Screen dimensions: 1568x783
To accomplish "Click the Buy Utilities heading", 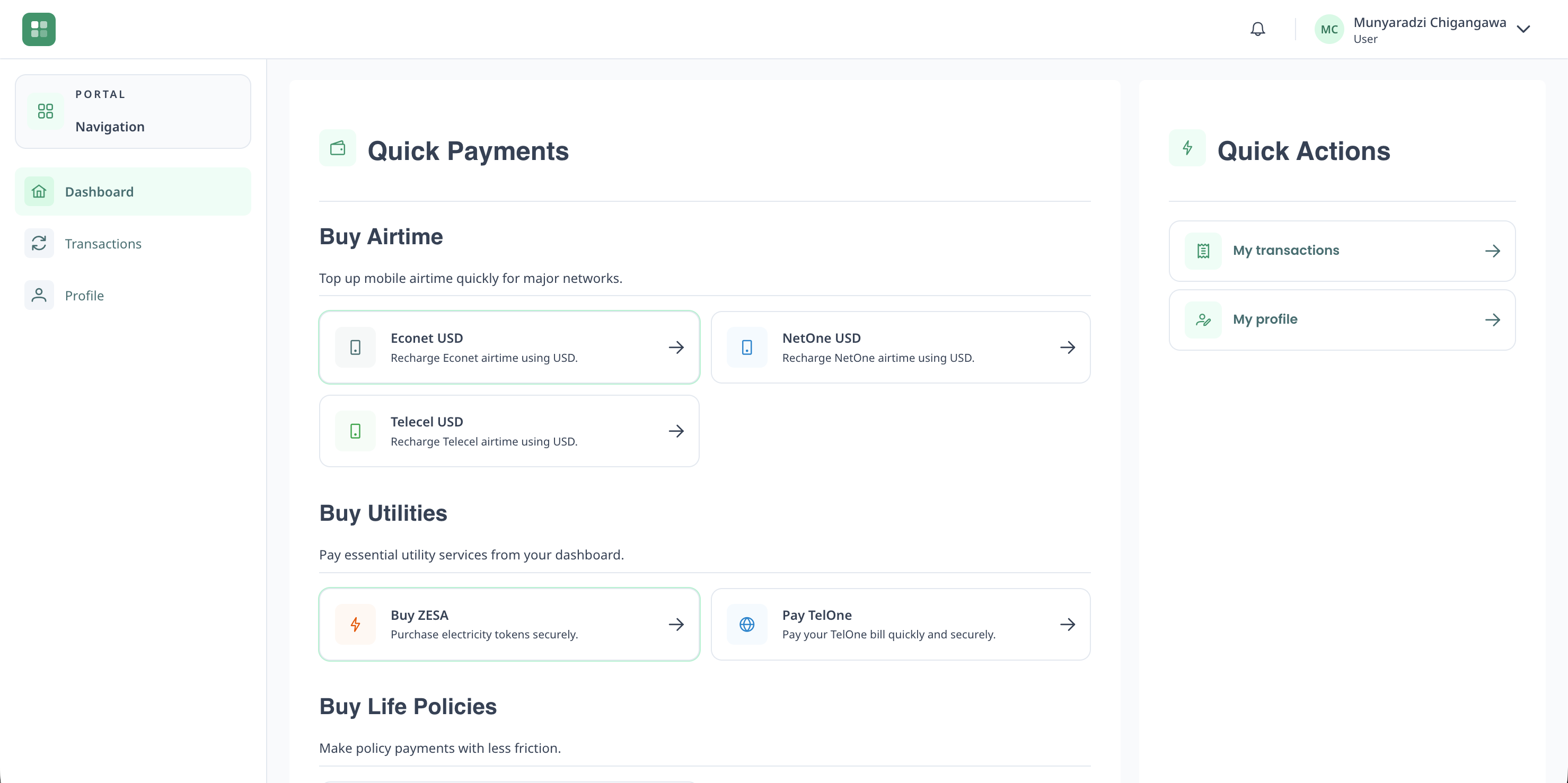I will point(383,513).
